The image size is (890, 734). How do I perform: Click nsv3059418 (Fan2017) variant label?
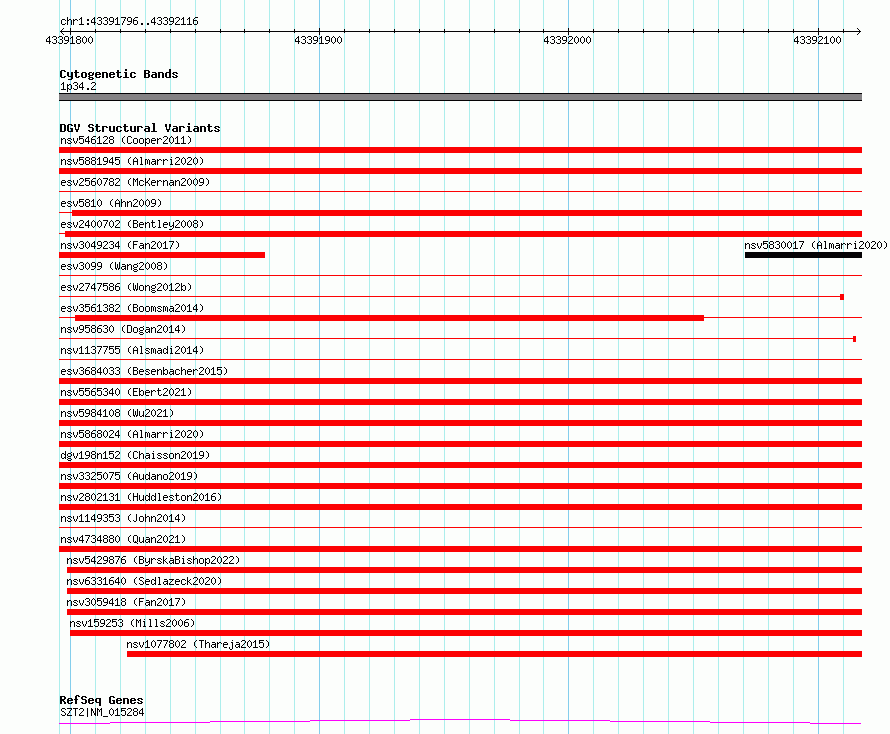[126, 602]
